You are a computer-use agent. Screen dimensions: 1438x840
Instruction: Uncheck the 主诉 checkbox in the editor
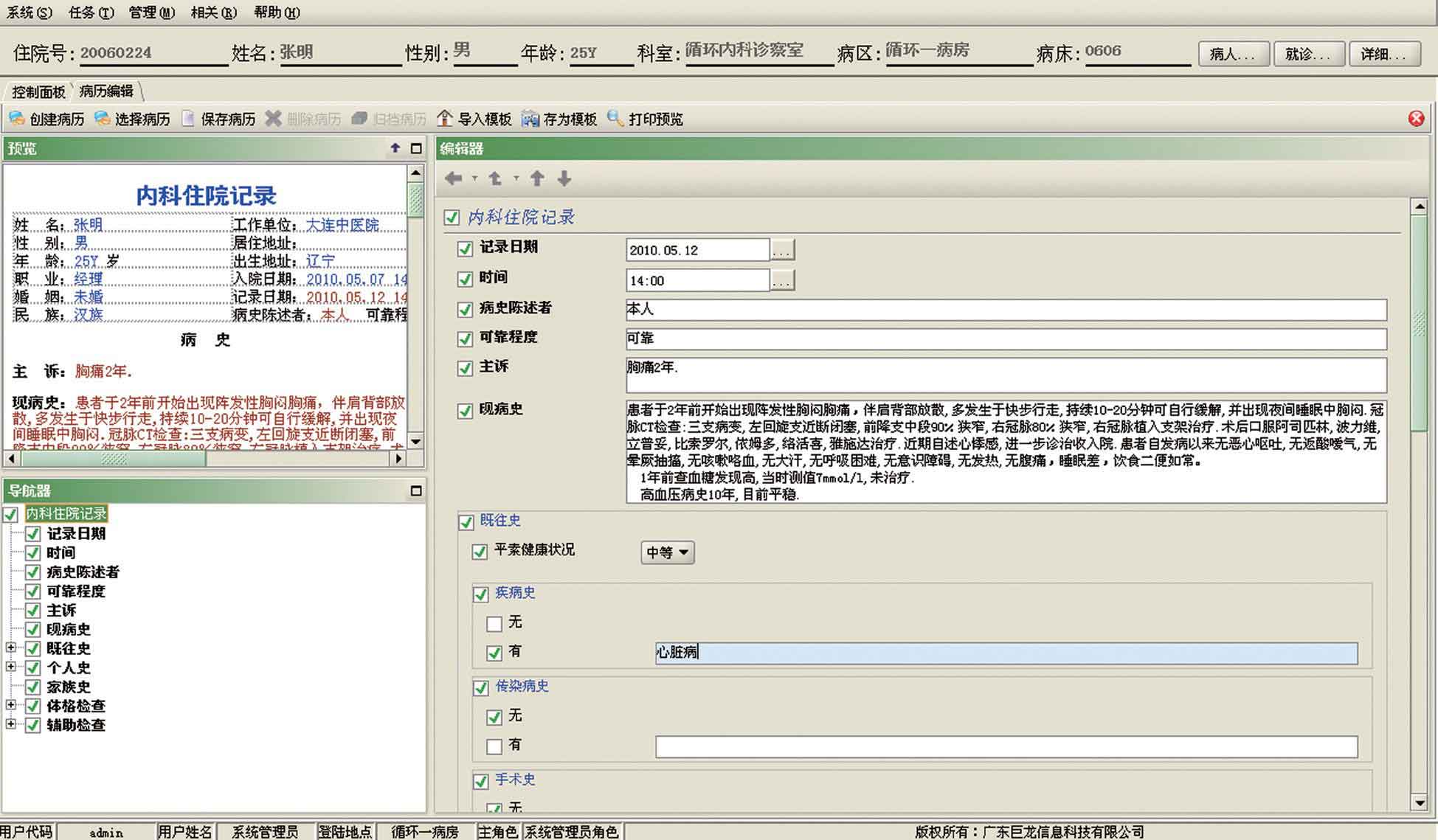coord(465,368)
